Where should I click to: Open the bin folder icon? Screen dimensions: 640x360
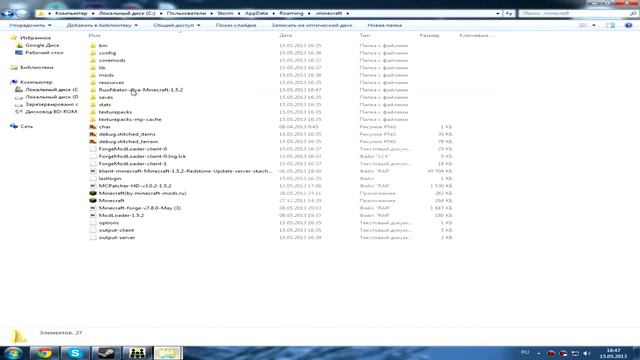pyautogui.click(x=93, y=46)
